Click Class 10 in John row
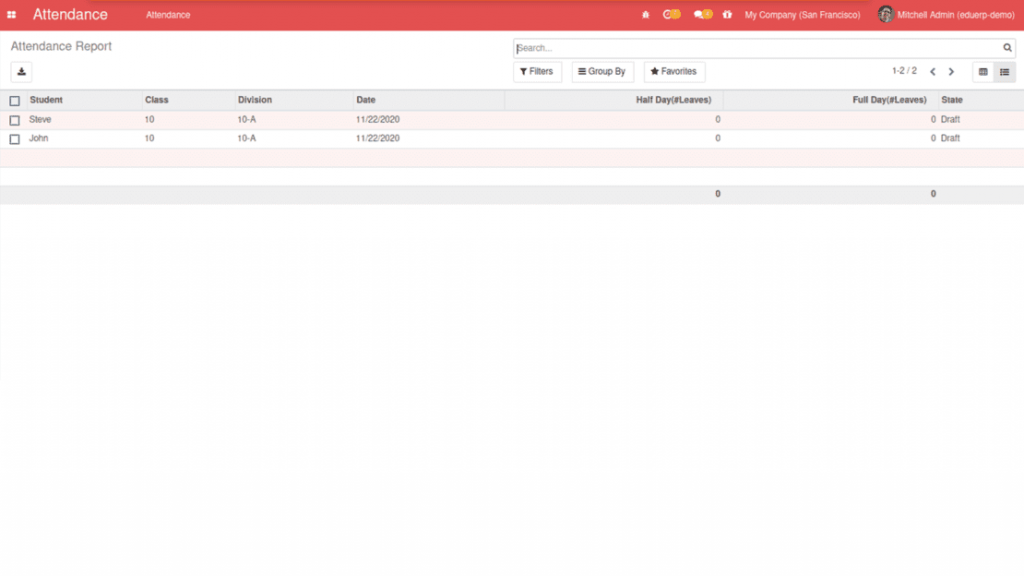The width and height of the screenshot is (1024, 576). [150, 138]
